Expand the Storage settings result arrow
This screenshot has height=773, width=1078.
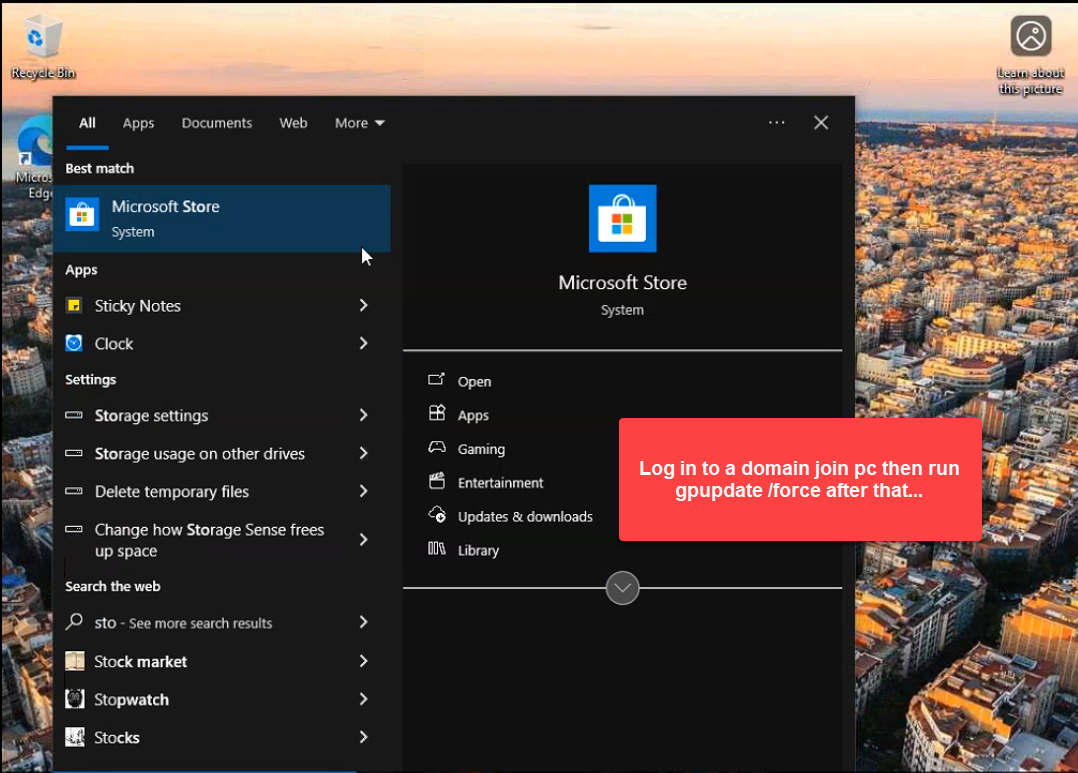(x=364, y=415)
